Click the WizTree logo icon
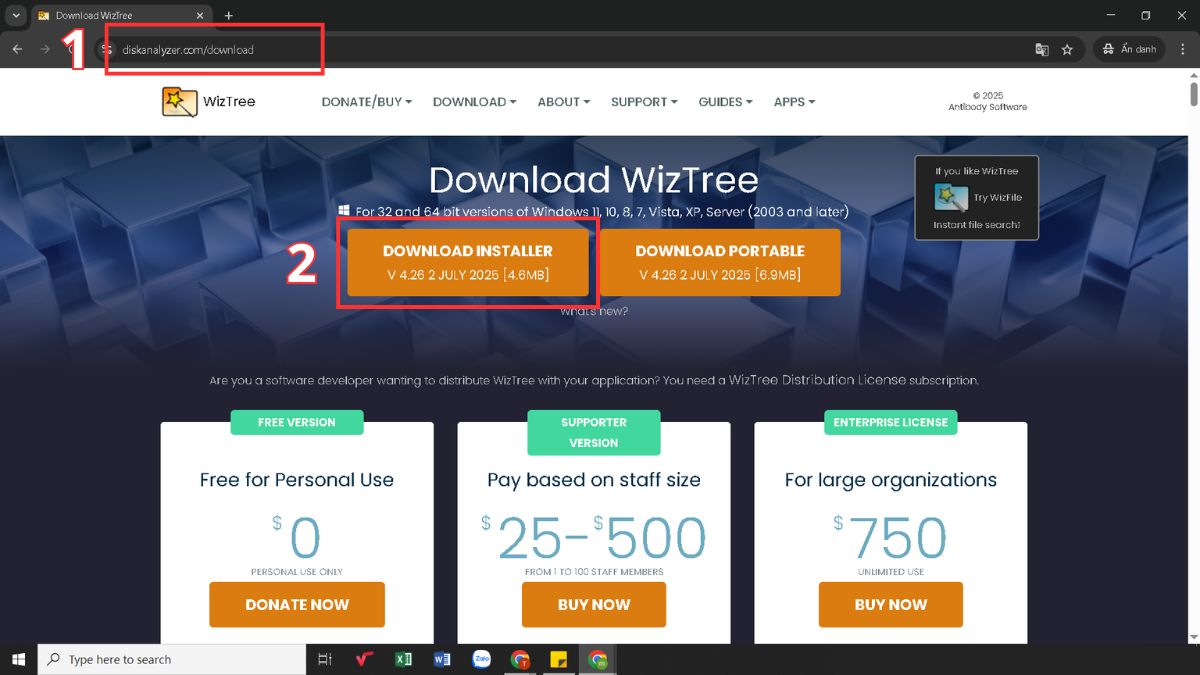This screenshot has height=675, width=1200. click(x=180, y=101)
